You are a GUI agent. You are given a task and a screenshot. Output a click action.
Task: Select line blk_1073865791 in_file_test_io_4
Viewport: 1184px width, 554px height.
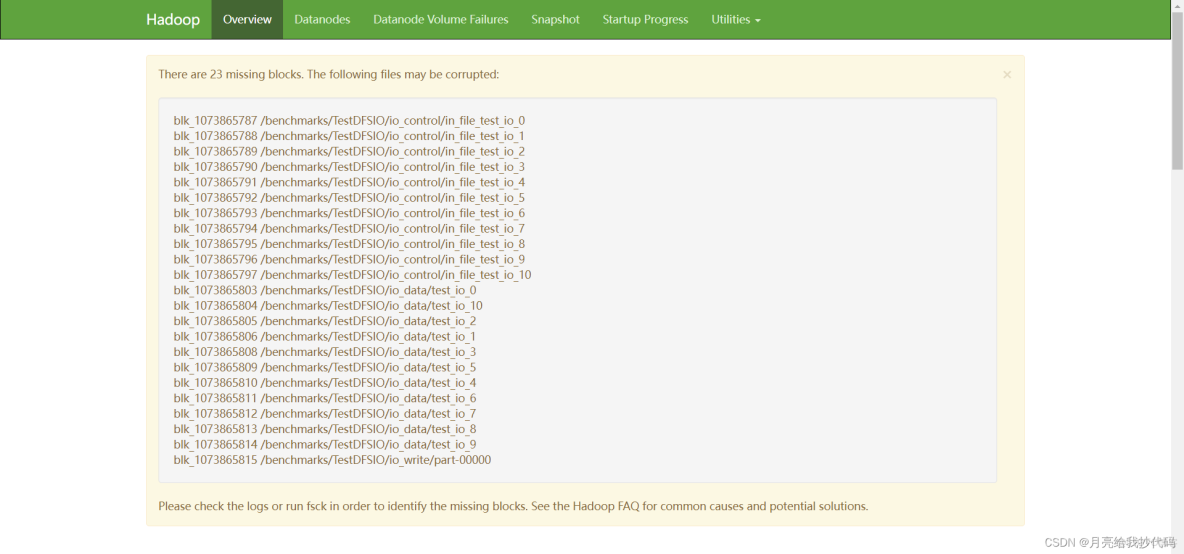pos(349,182)
